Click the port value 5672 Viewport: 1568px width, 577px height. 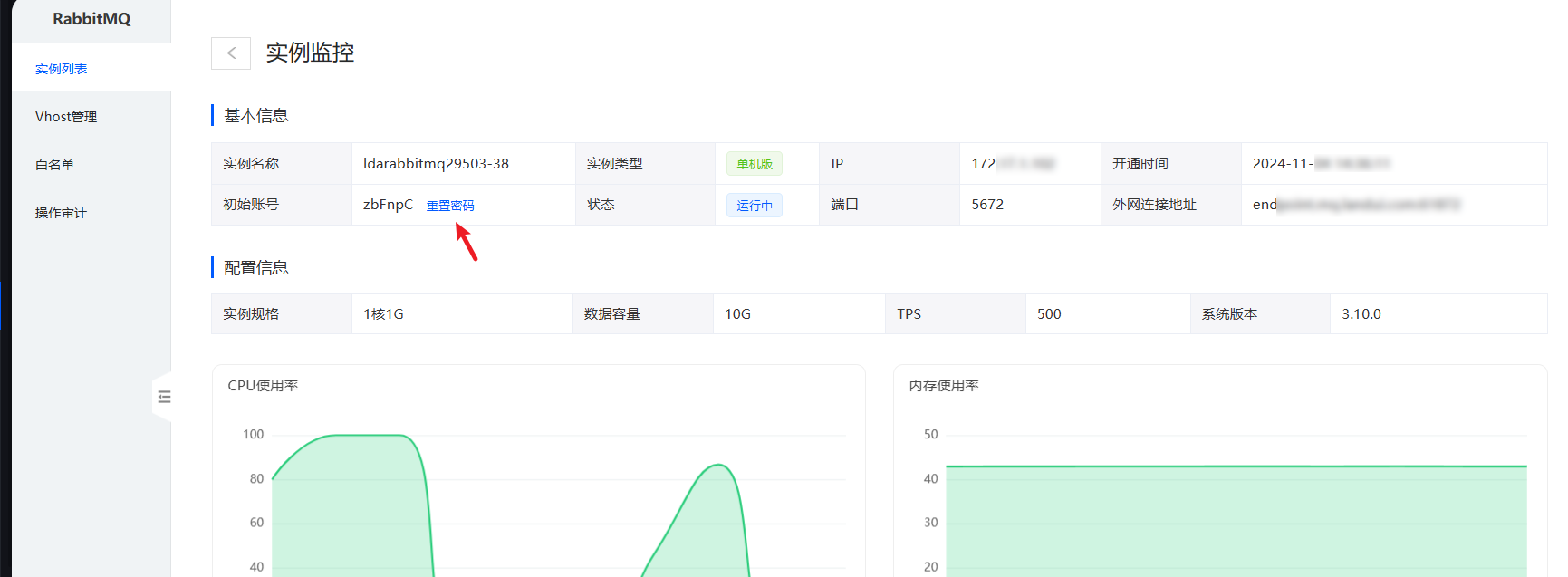[987, 205]
